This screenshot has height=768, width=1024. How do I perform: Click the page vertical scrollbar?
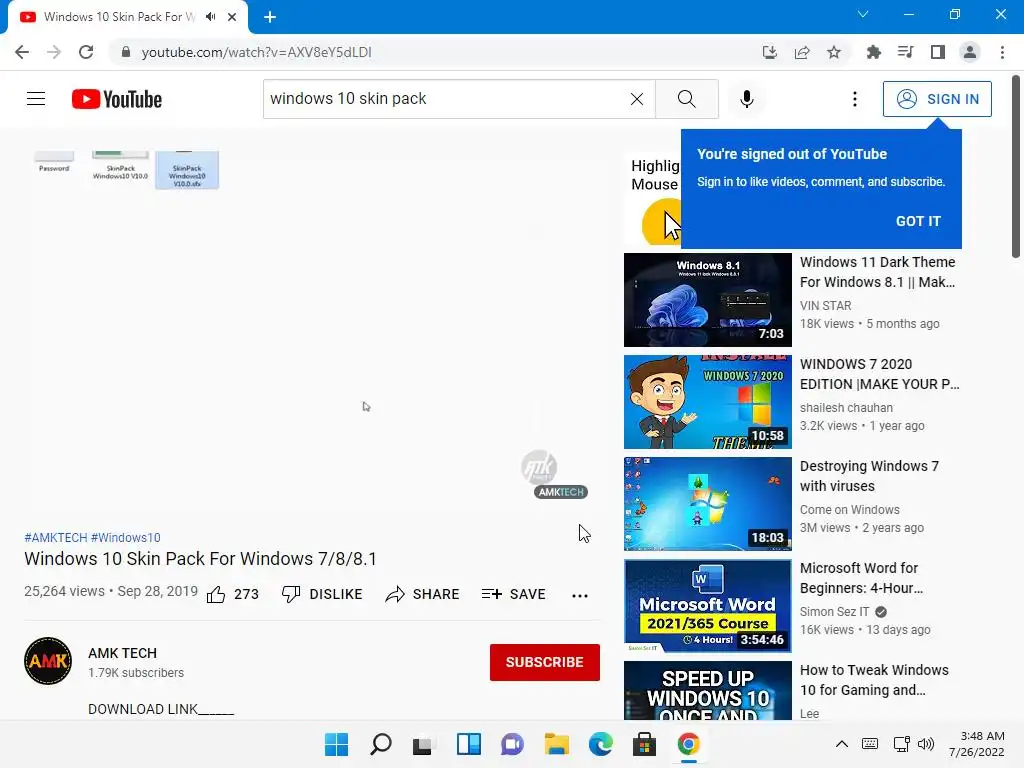pos(1016,168)
